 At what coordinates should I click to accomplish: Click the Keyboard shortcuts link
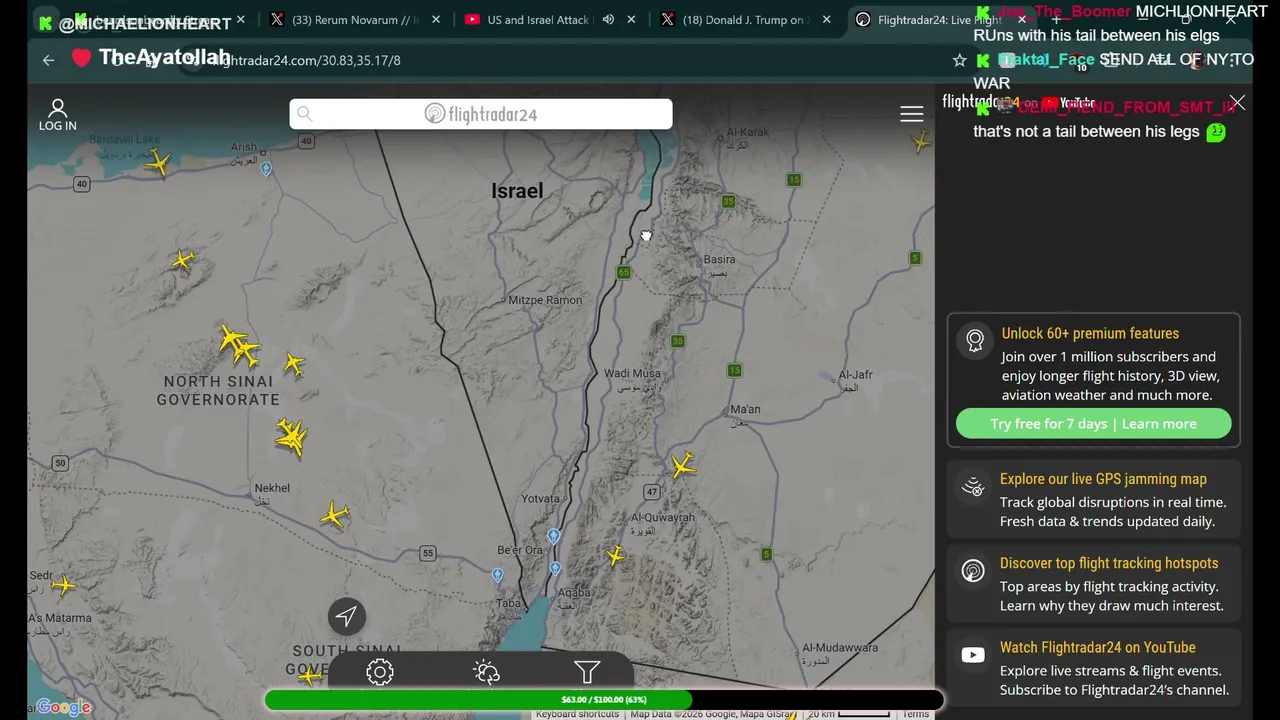(x=577, y=714)
